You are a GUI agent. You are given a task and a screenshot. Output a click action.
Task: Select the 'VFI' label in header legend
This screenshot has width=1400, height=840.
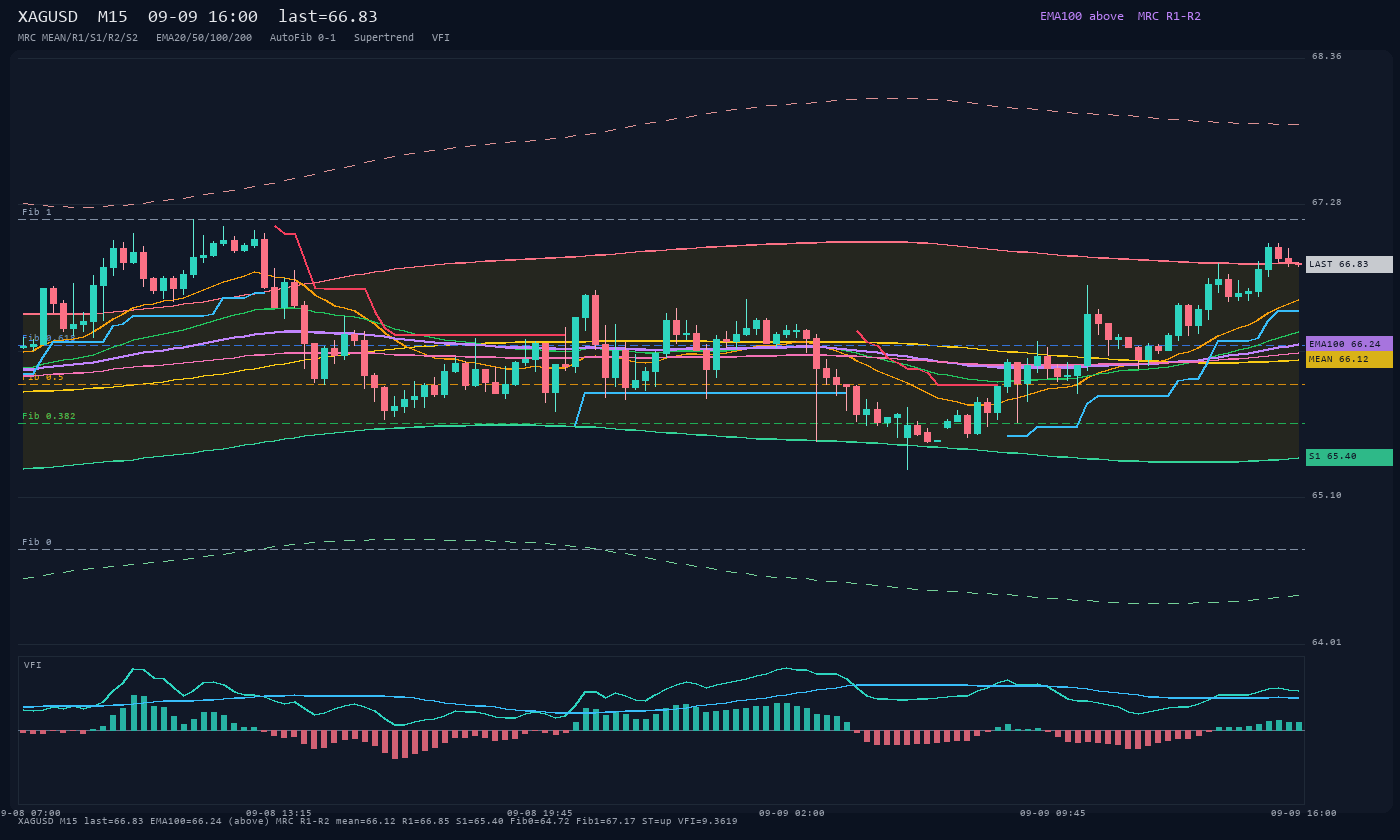pyautogui.click(x=441, y=38)
